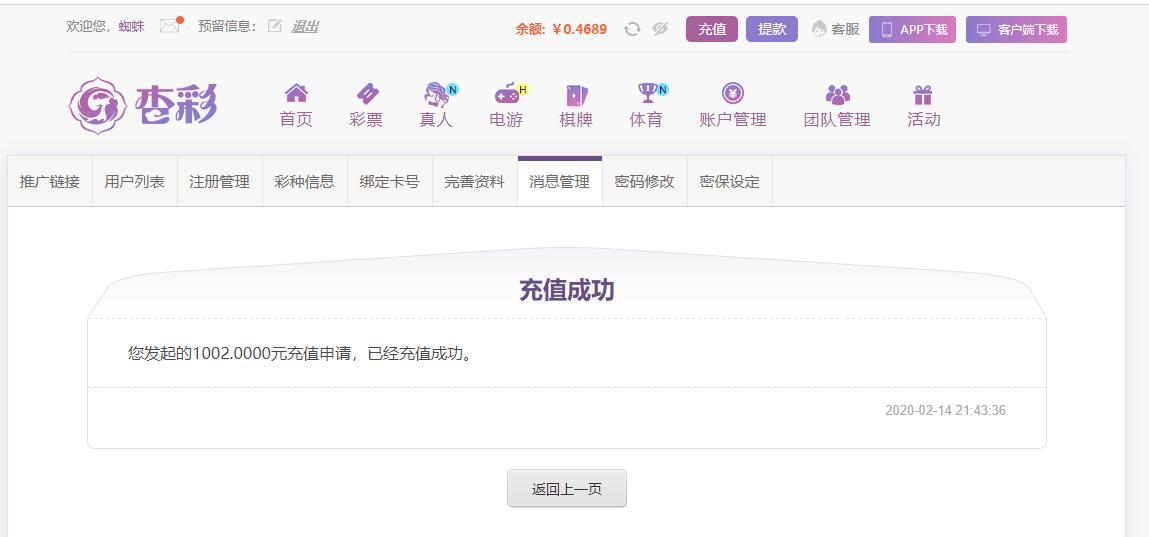Click the 退出 logout link

(x=304, y=26)
